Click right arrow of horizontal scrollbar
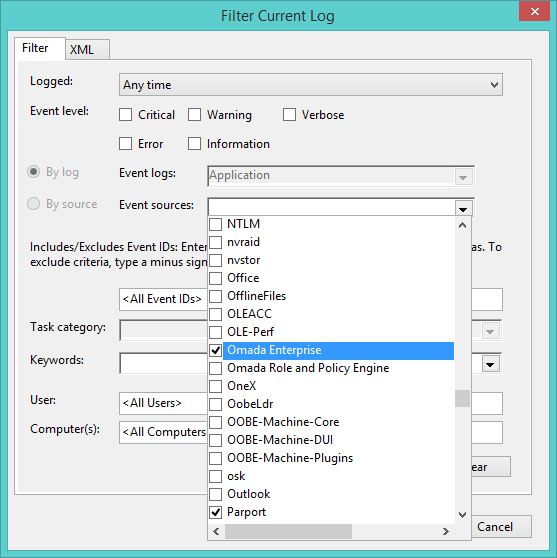Image resolution: width=557 pixels, height=558 pixels. point(446,532)
